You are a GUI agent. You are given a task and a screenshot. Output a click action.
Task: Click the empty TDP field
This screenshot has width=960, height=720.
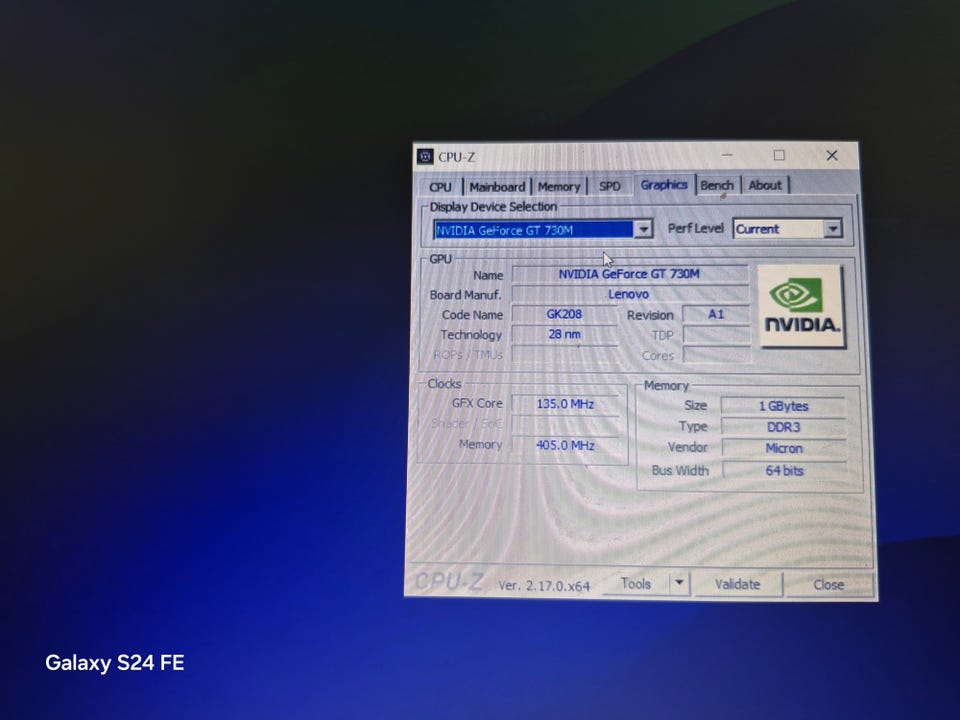click(716, 335)
